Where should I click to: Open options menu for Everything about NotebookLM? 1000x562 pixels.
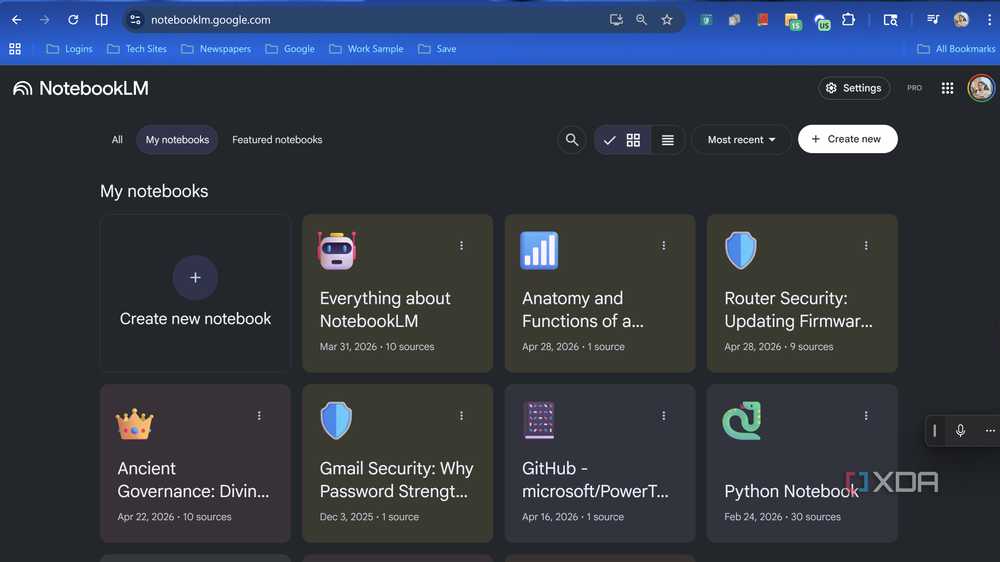coord(461,246)
